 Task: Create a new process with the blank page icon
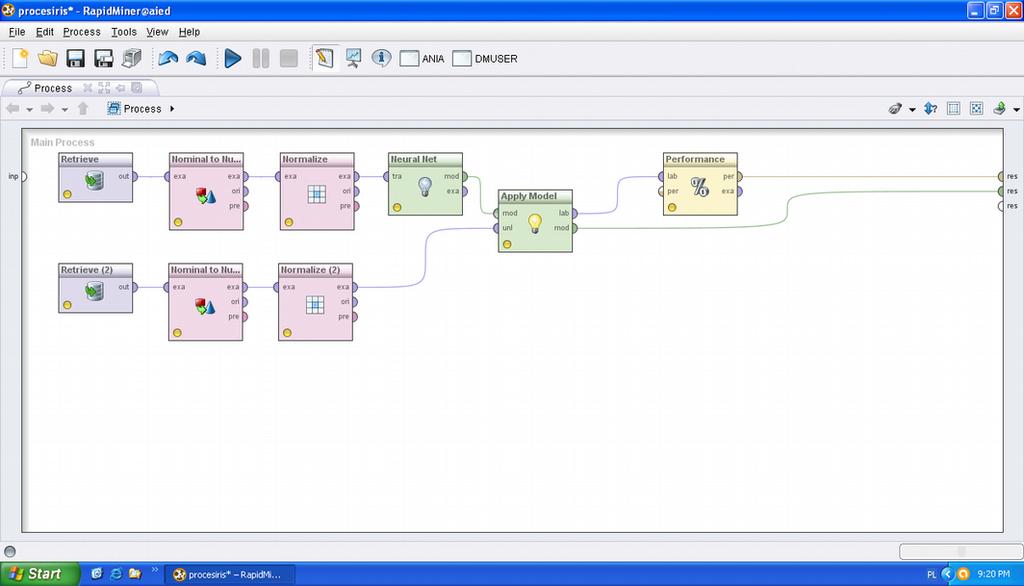pos(20,58)
